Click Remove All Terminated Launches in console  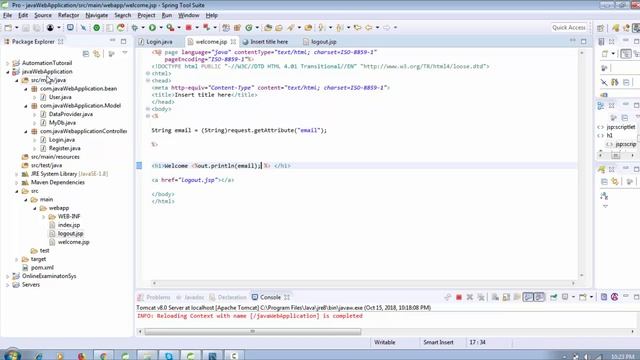pyautogui.click(x=481, y=297)
